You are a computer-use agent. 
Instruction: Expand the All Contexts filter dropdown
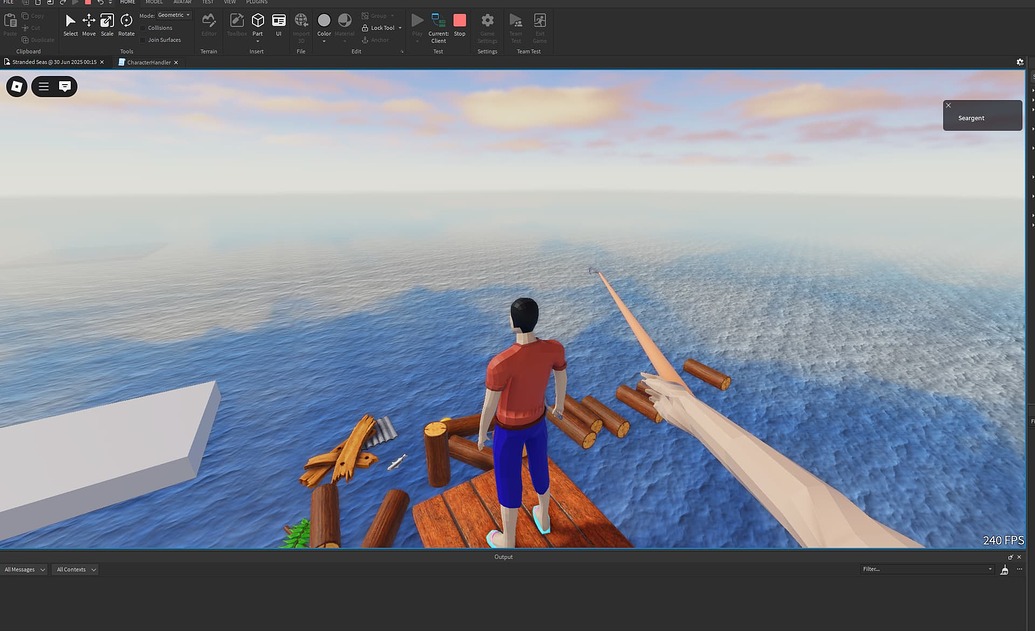tap(76, 570)
